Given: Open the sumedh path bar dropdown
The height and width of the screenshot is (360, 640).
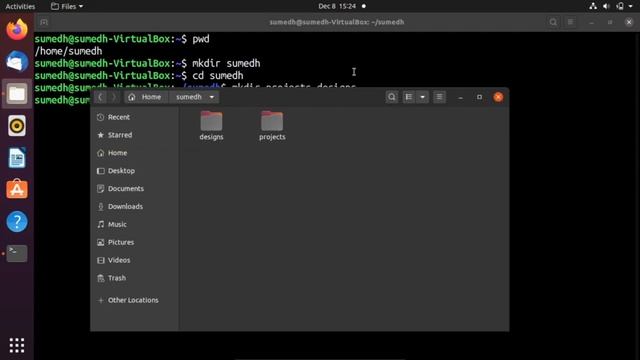Looking at the screenshot, I should click(x=211, y=97).
